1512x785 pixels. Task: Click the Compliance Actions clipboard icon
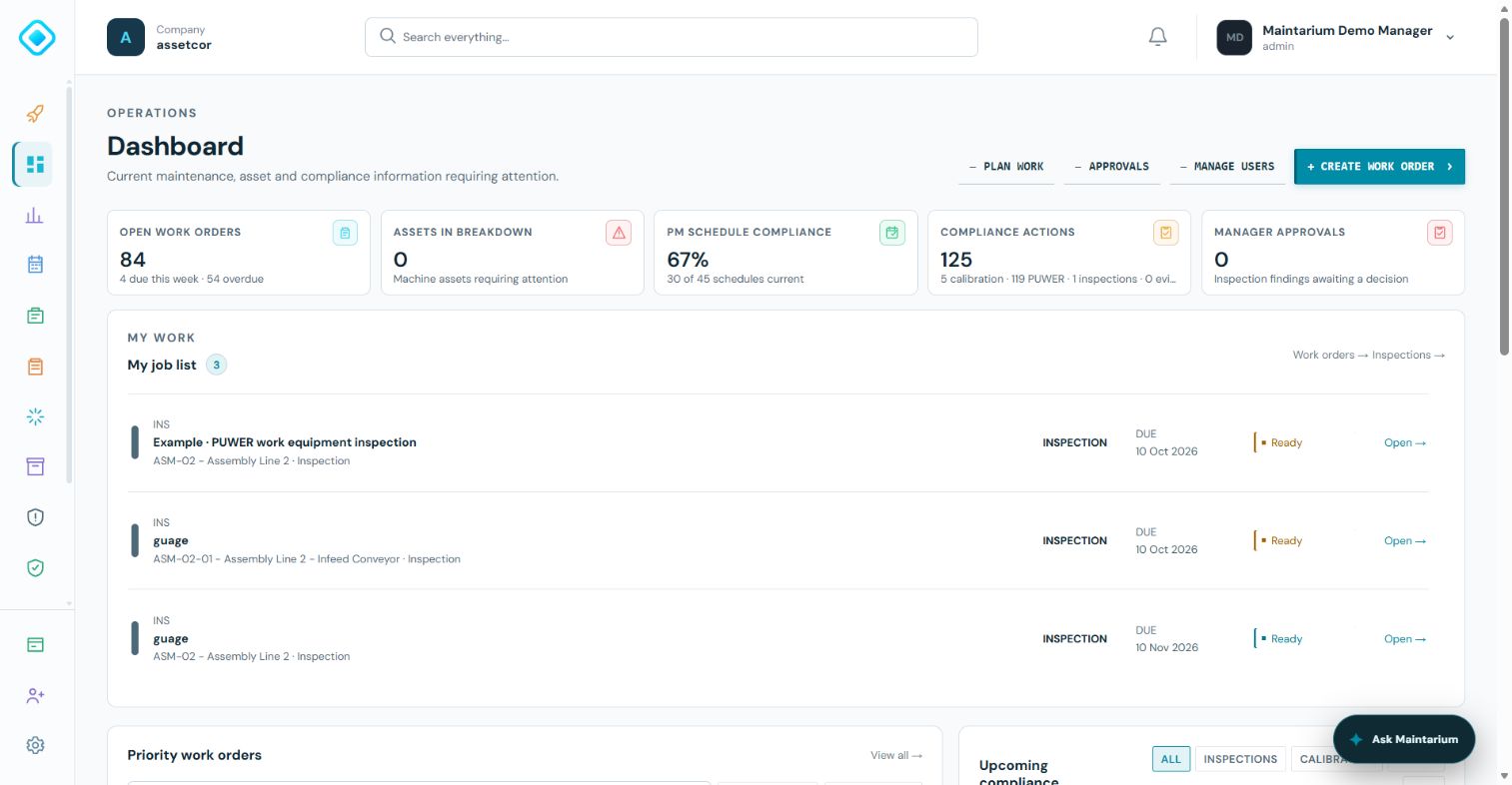[x=1166, y=233]
